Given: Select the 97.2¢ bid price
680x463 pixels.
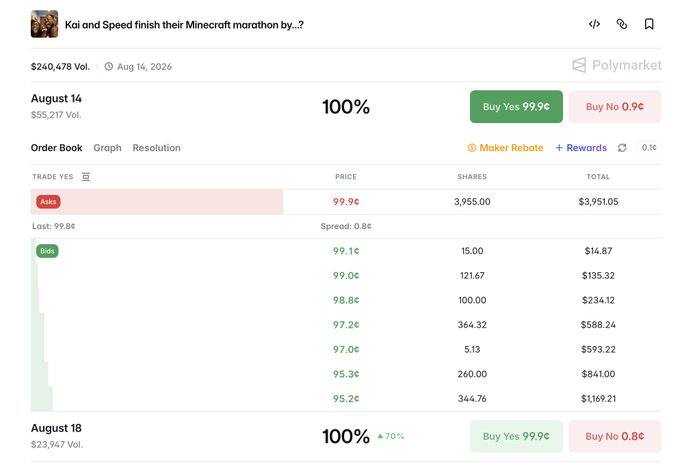Looking at the screenshot, I should 346,325.
